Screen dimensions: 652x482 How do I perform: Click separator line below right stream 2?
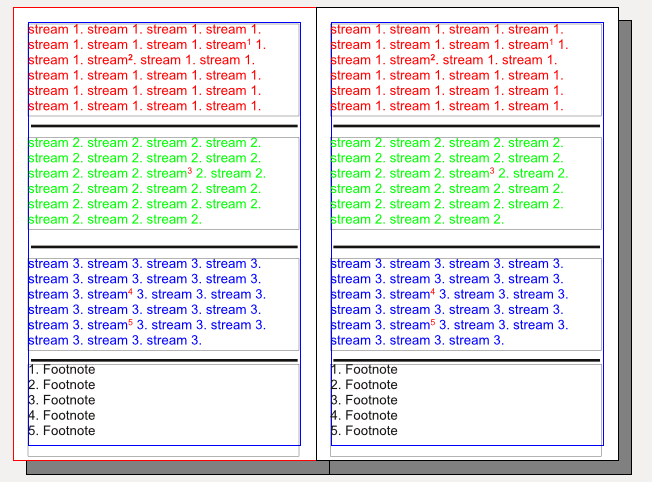(466, 246)
